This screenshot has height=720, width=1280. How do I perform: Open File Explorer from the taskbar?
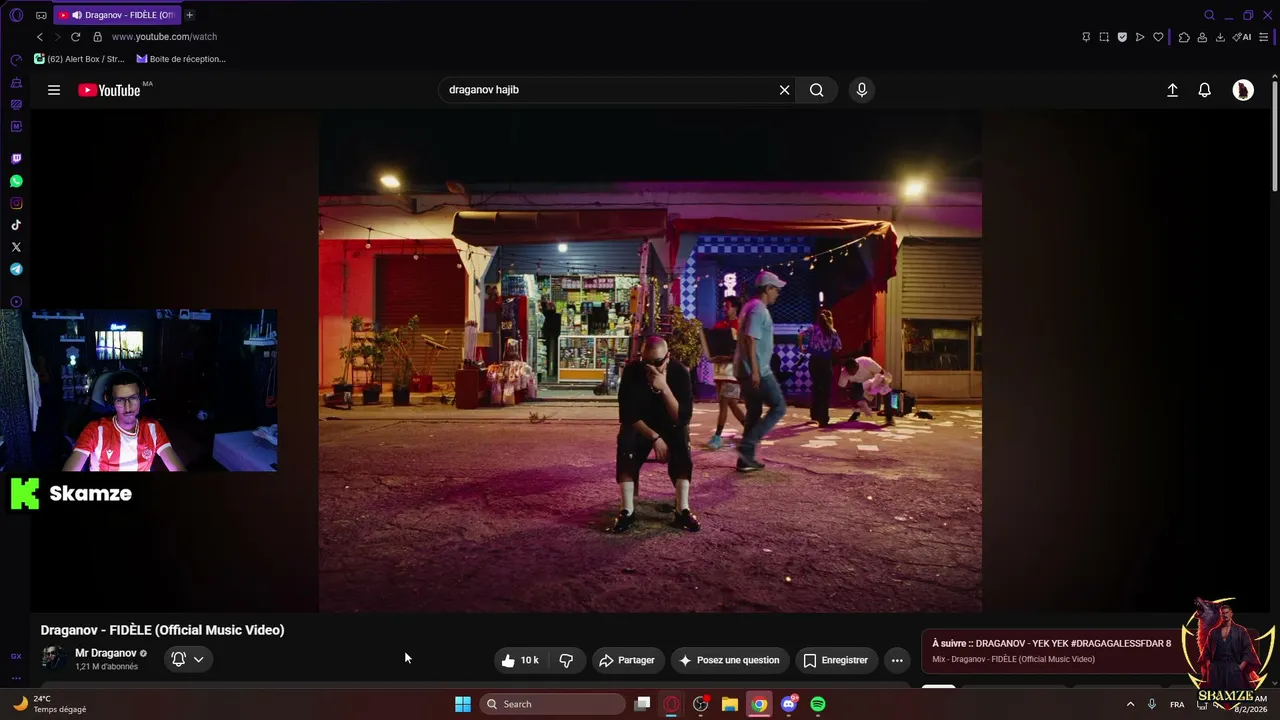730,704
